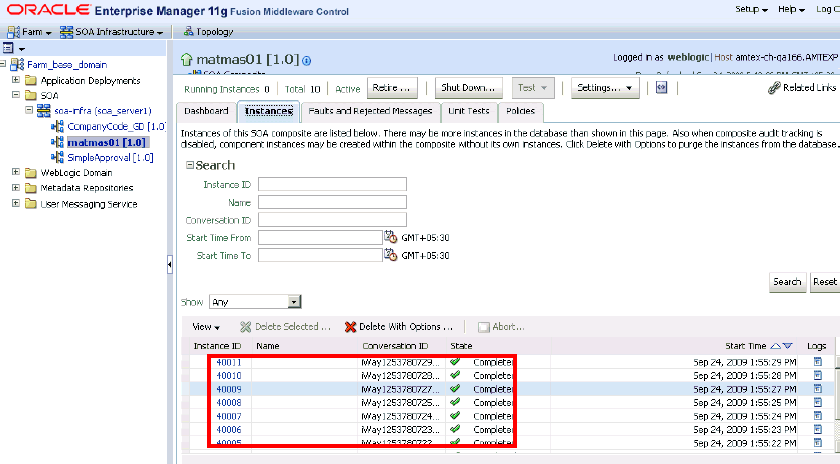
Task: Sort Start Time descending arrow
Action: pyautogui.click(x=788, y=346)
